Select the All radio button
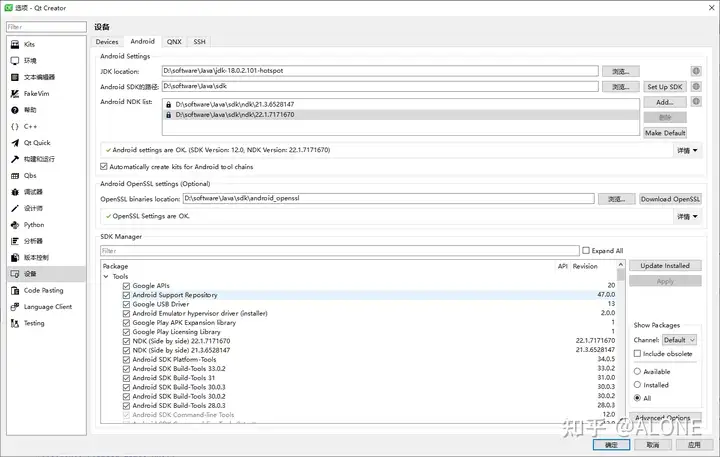Screen dimensions: 720x457 tap(637, 398)
